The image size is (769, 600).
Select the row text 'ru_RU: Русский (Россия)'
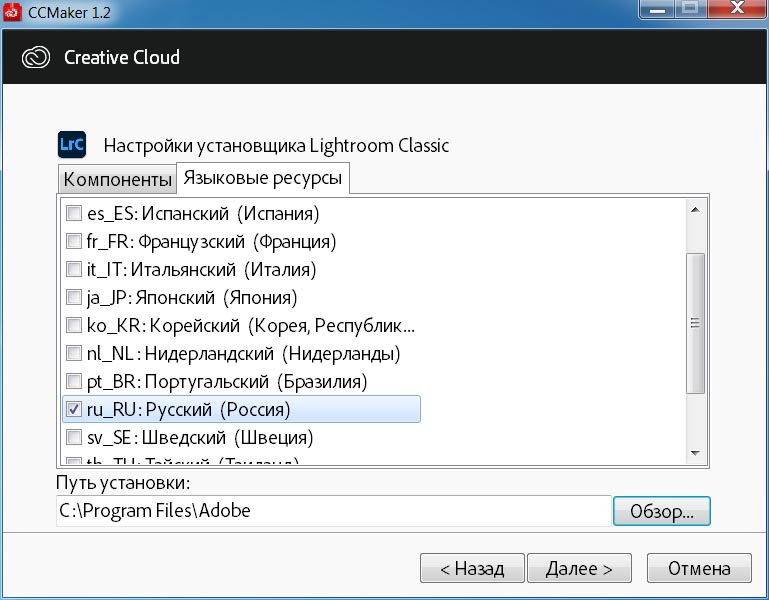click(x=188, y=409)
